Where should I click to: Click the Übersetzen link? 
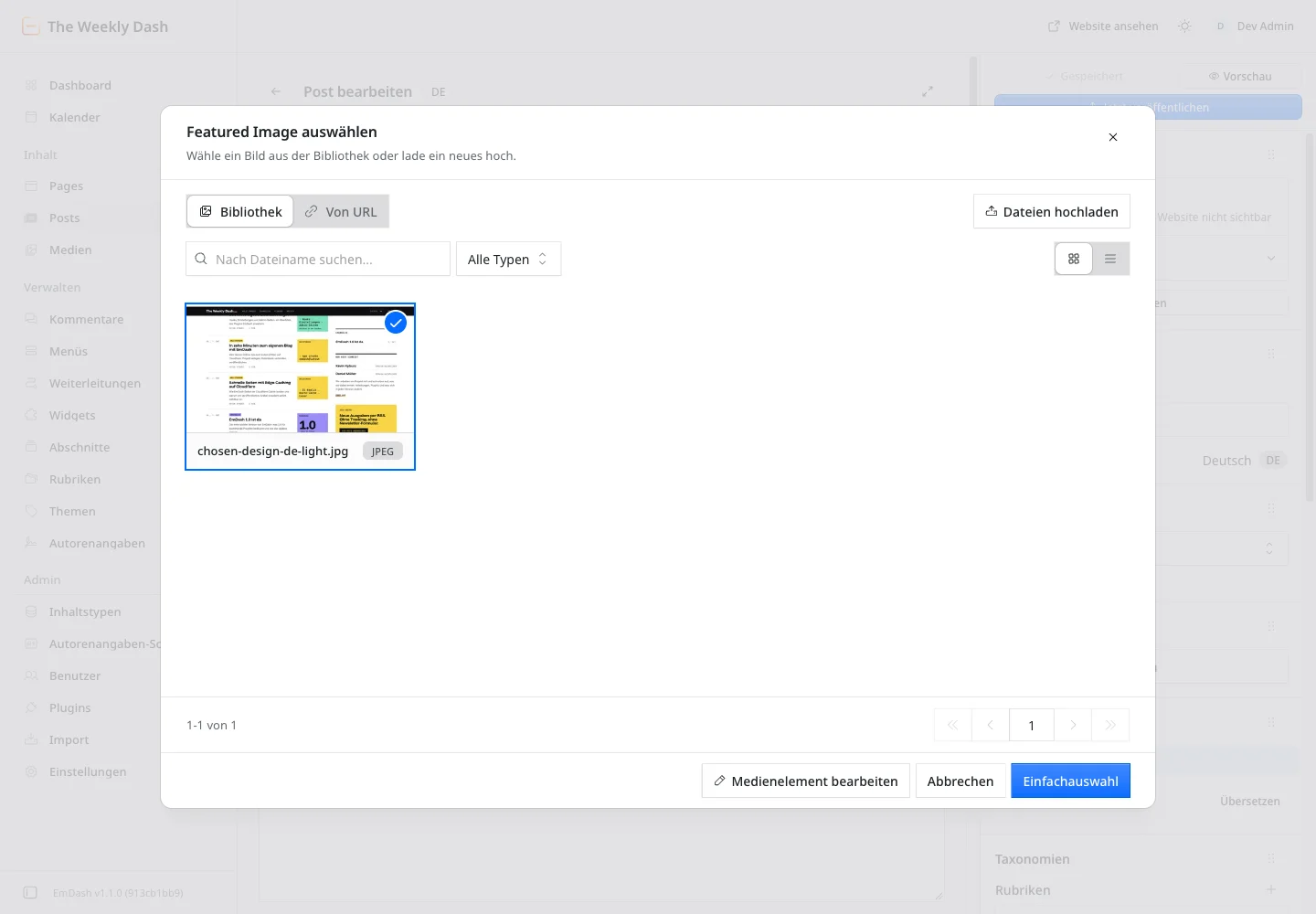1249,801
